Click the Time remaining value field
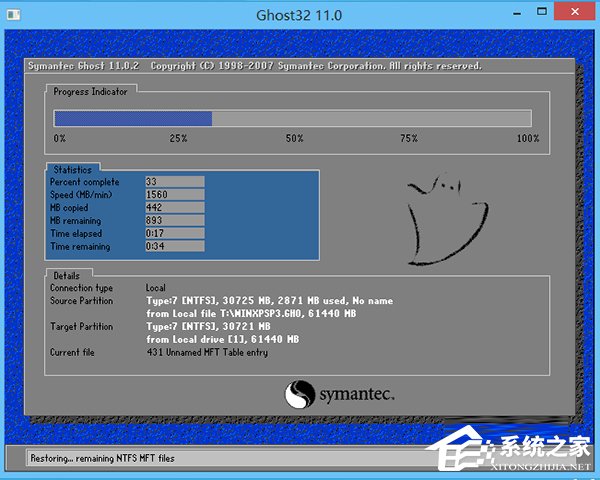Screen dimensions: 600x480 (x=173, y=247)
